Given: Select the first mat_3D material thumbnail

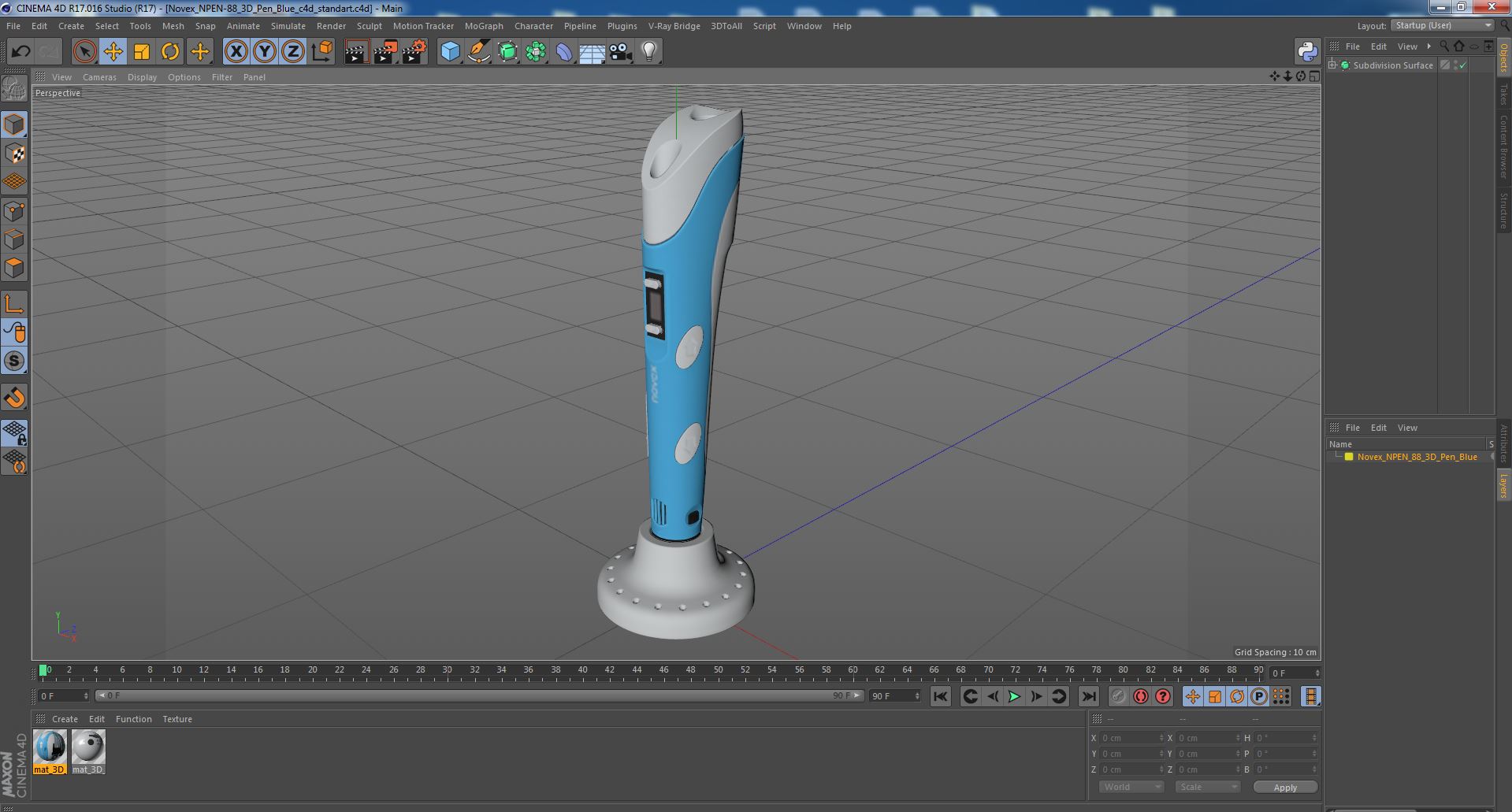Looking at the screenshot, I should click(50, 747).
